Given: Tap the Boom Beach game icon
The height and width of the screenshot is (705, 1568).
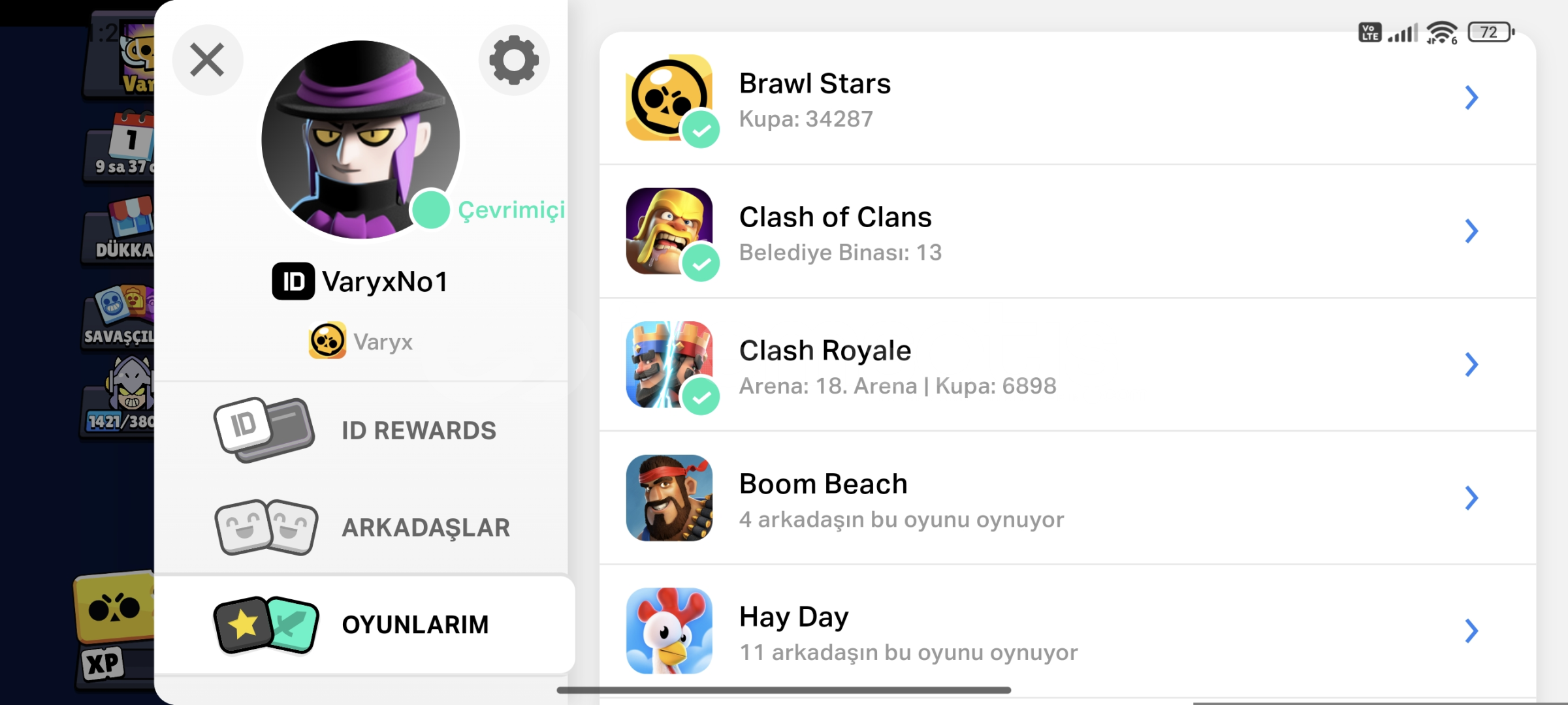Looking at the screenshot, I should [x=669, y=497].
